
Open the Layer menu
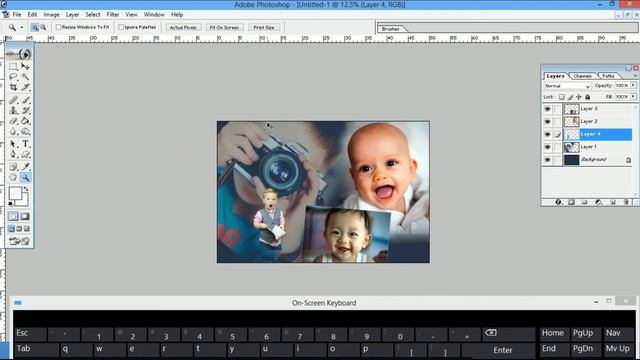point(72,15)
